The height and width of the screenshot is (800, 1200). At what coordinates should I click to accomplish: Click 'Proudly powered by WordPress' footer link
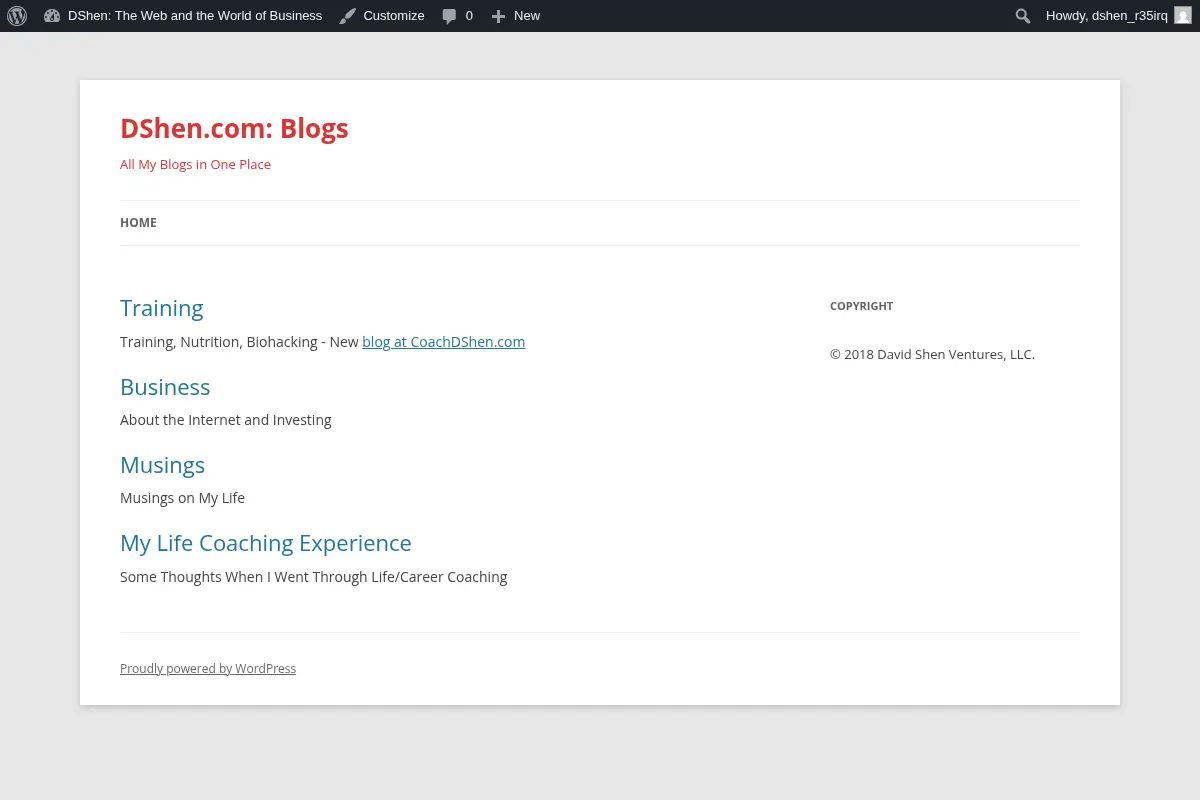[208, 669]
